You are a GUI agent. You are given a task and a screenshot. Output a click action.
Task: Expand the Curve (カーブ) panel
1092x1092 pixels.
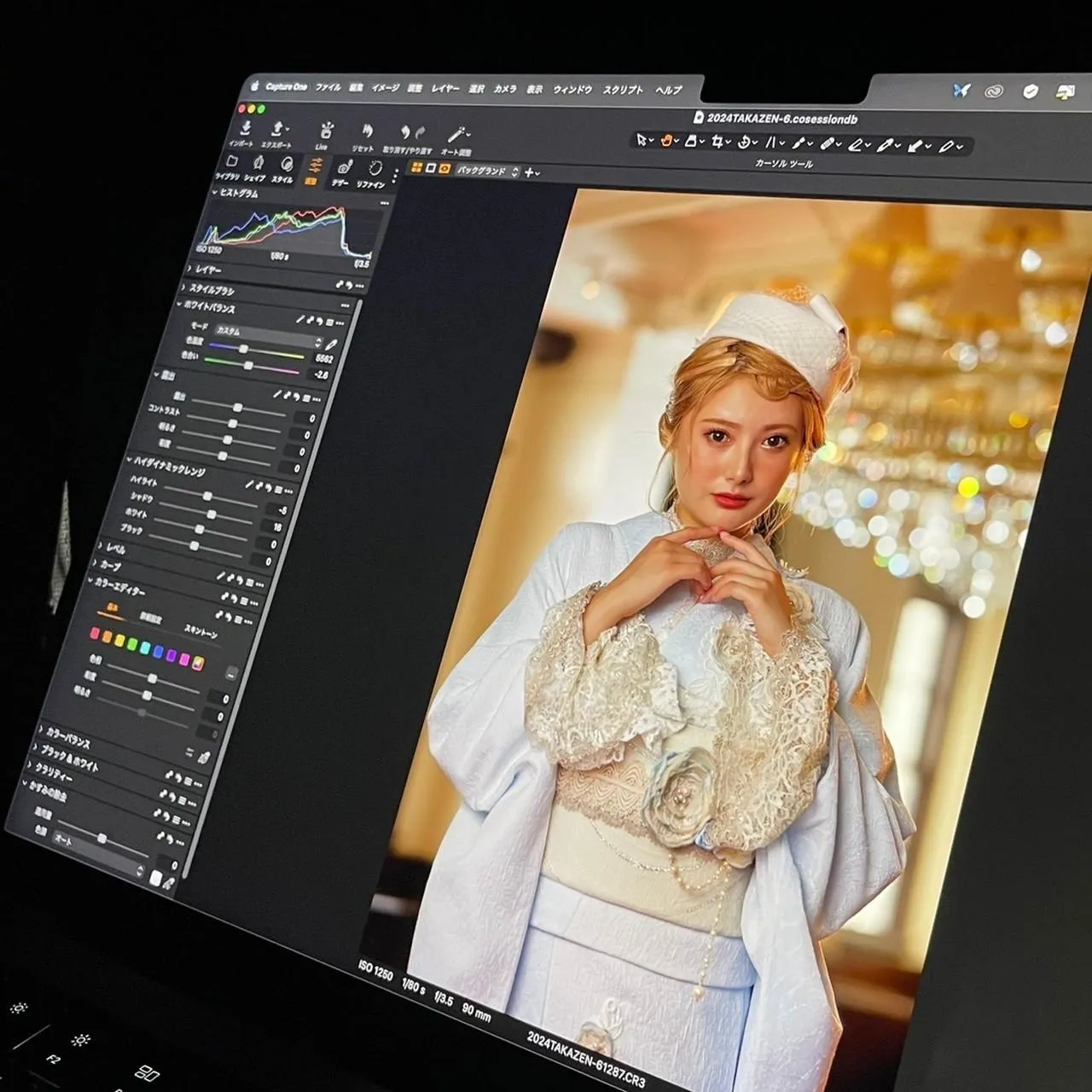point(95,562)
